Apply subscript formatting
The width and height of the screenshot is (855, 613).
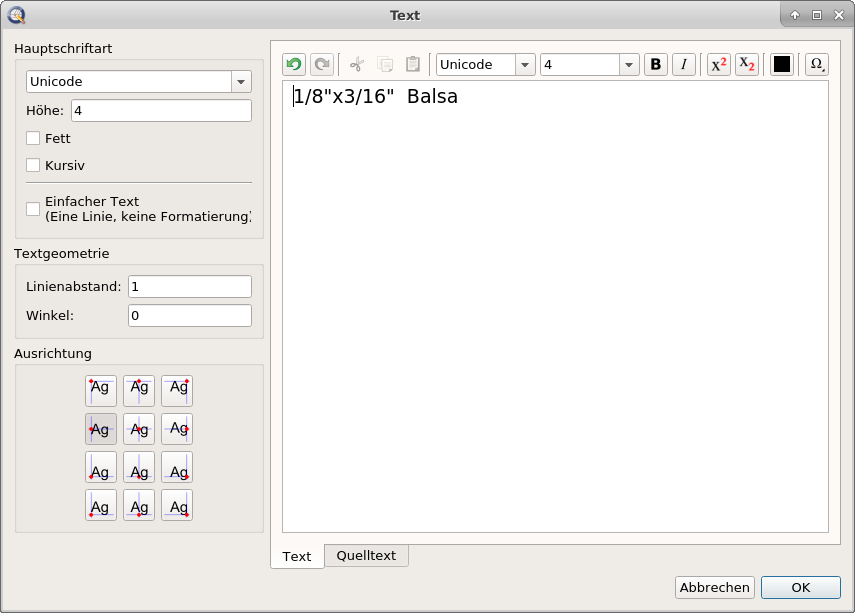pyautogui.click(x=746, y=65)
